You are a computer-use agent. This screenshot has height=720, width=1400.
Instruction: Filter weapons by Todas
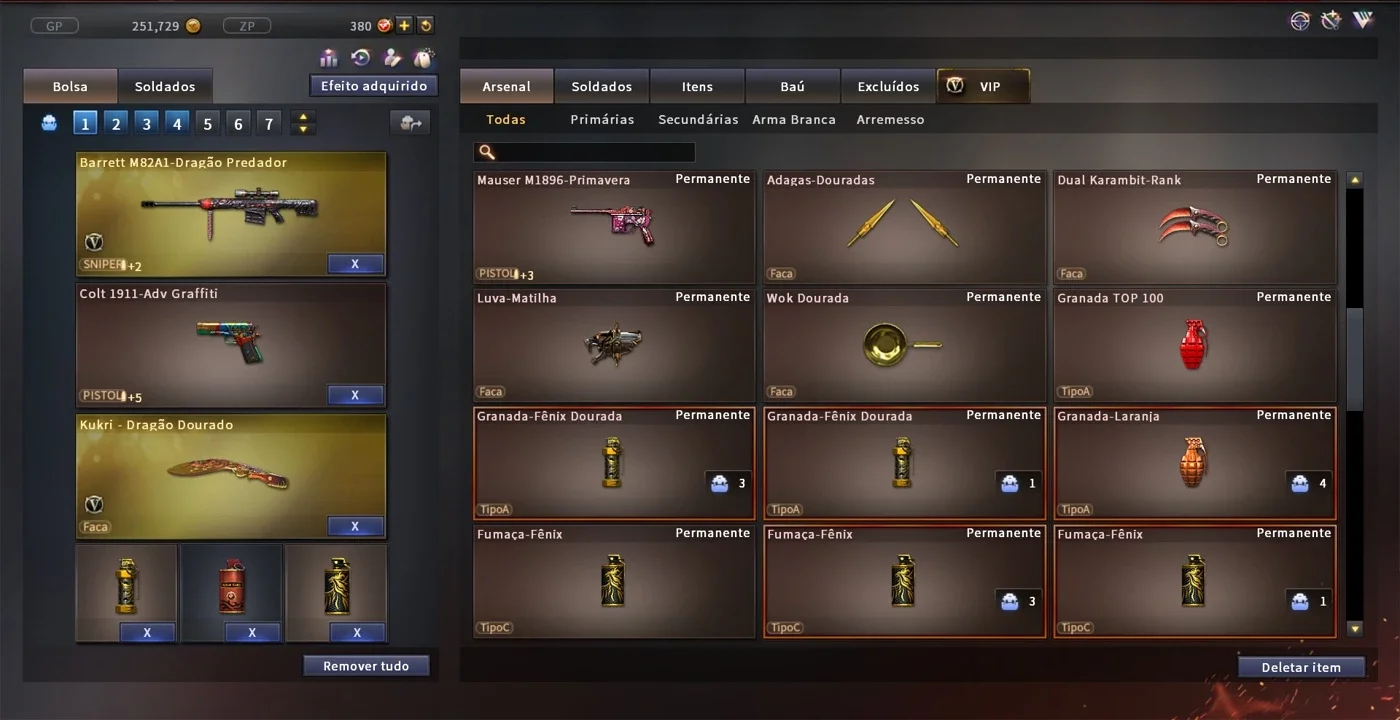coord(506,119)
